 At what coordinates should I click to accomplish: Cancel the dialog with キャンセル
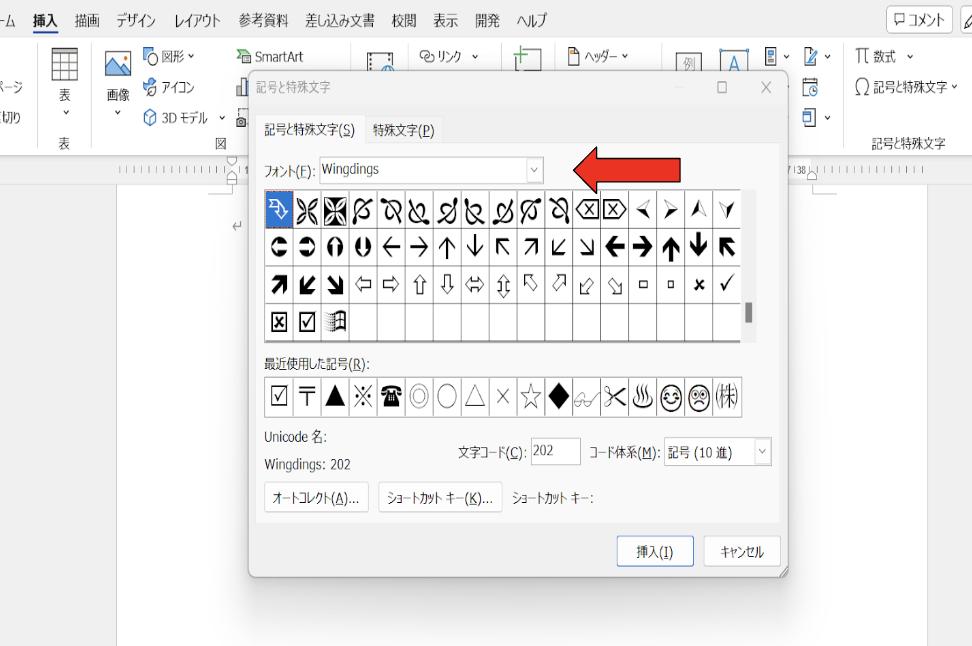coord(742,551)
